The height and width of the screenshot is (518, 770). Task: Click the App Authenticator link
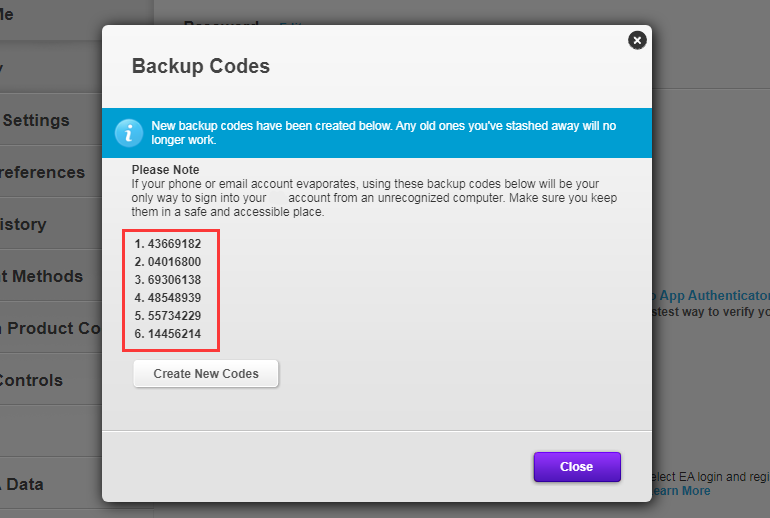coord(712,296)
